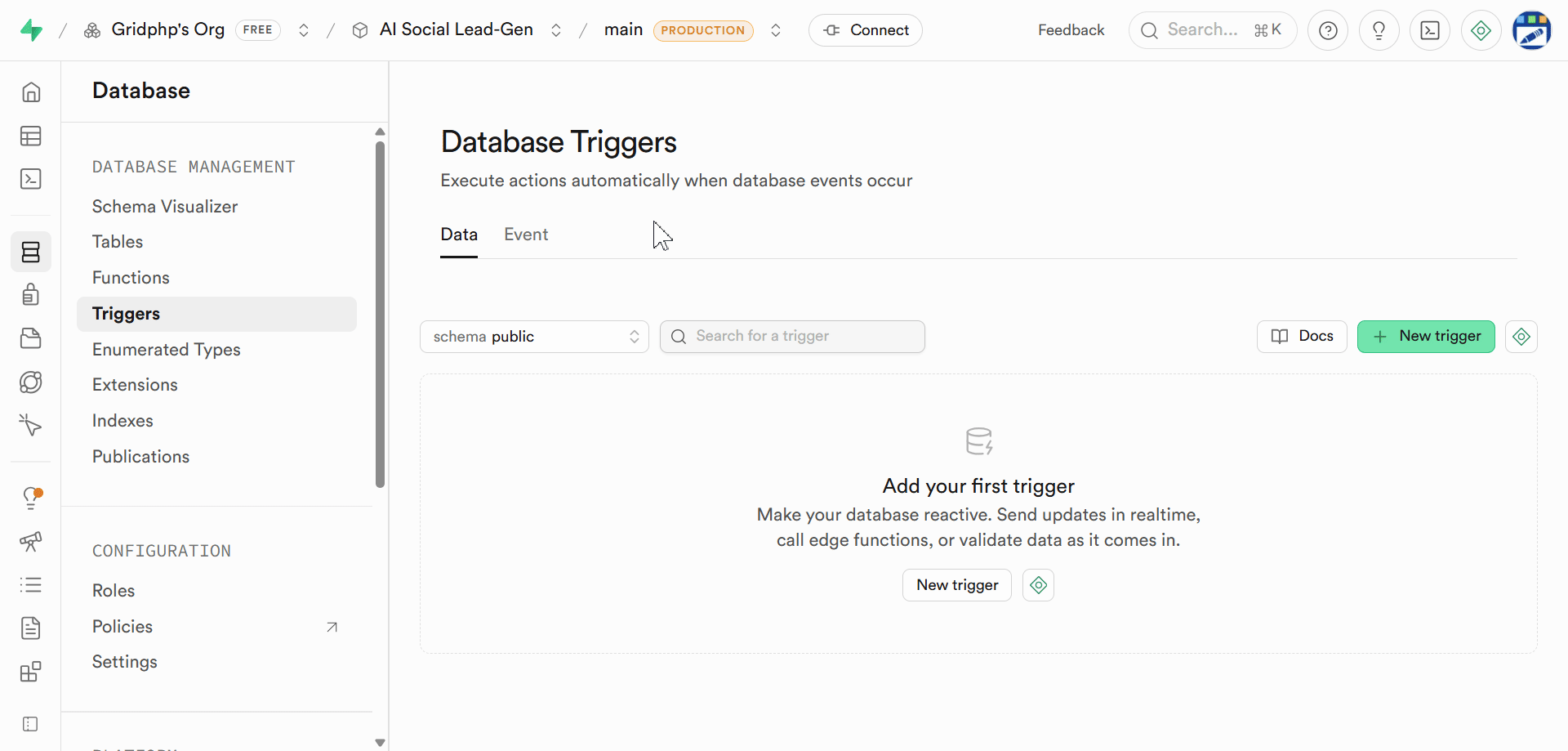Image resolution: width=1568 pixels, height=751 pixels.
Task: Expand the branch switcher next to main
Action: click(x=776, y=31)
